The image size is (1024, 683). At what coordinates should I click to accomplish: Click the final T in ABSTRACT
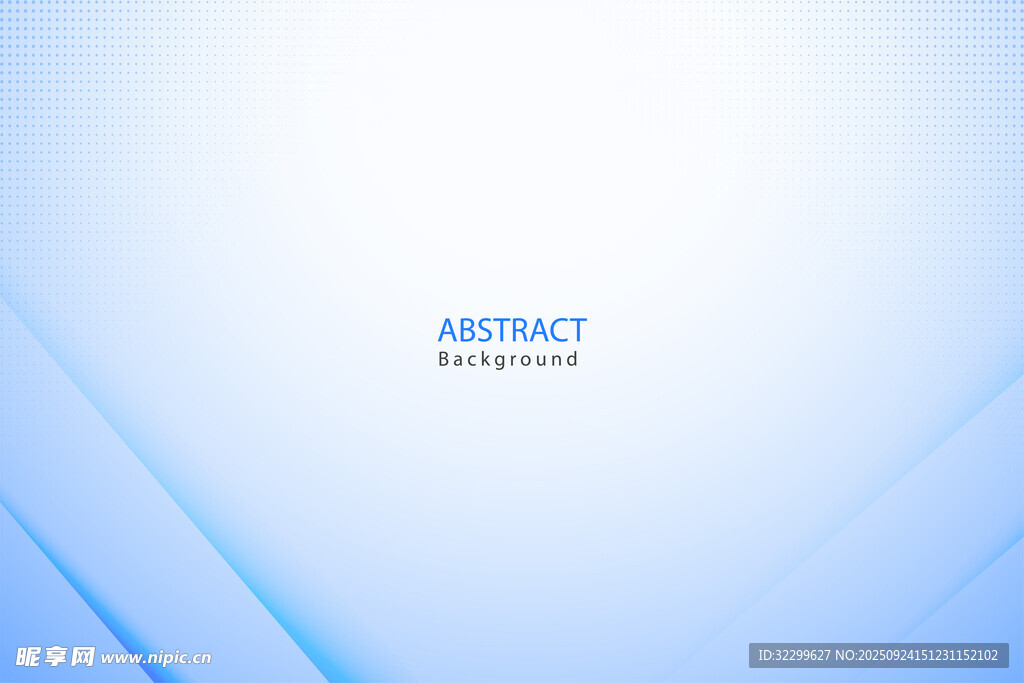(x=577, y=330)
